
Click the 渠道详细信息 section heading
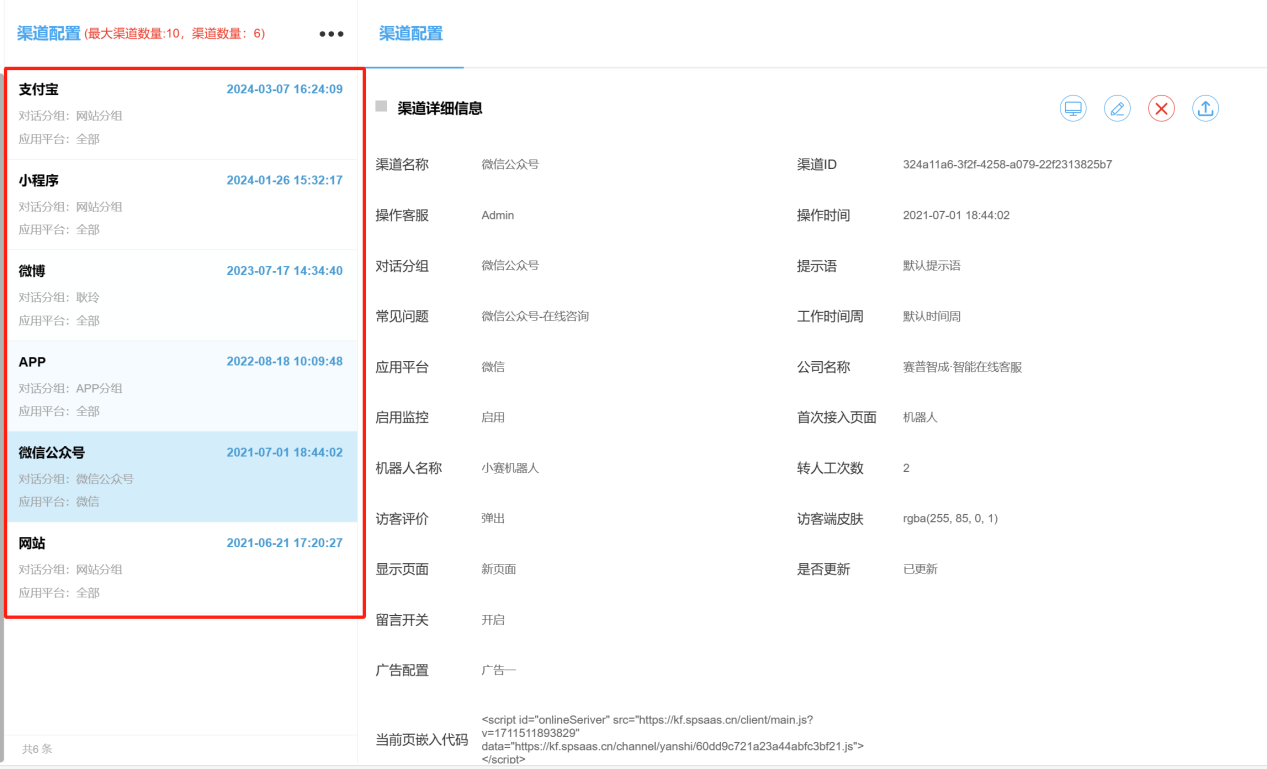point(440,108)
